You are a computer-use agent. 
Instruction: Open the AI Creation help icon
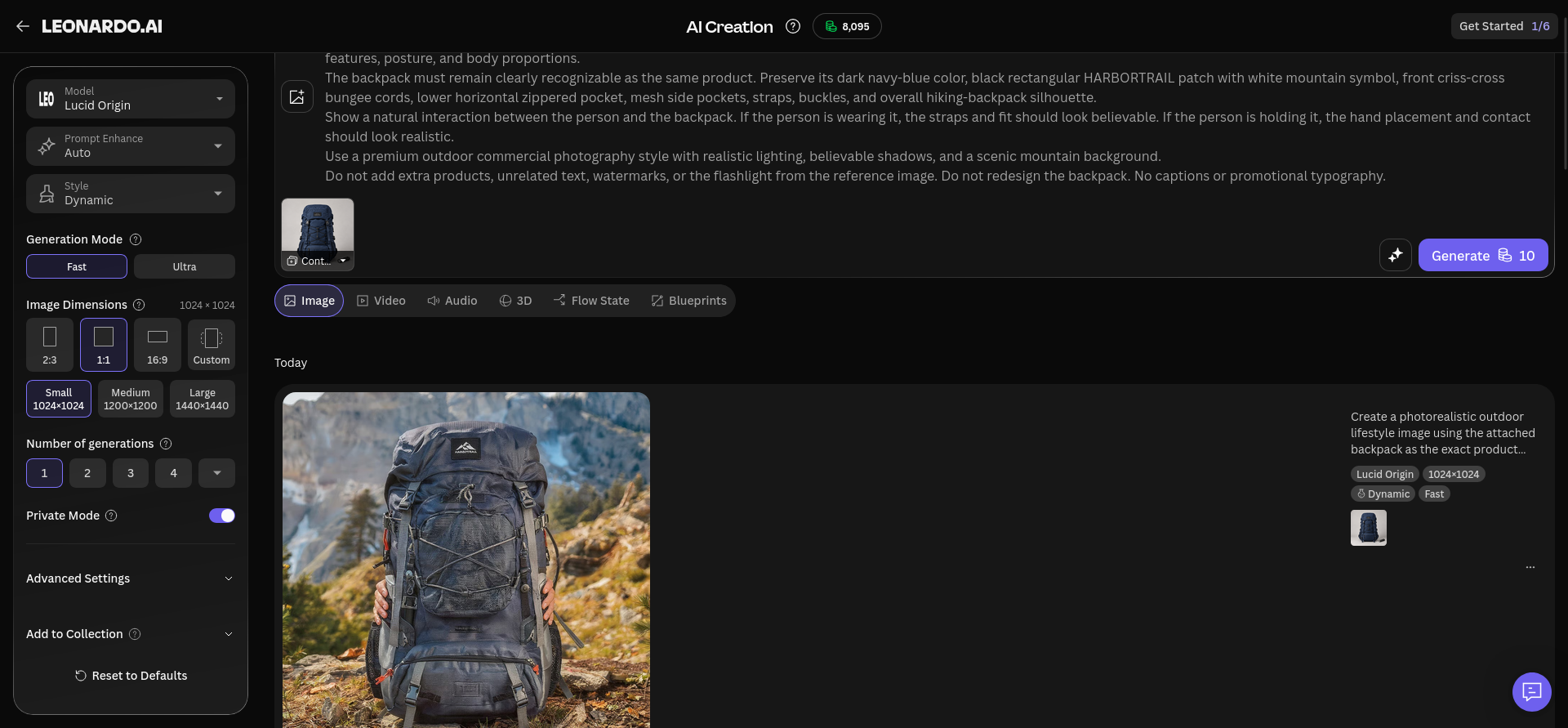(x=793, y=26)
